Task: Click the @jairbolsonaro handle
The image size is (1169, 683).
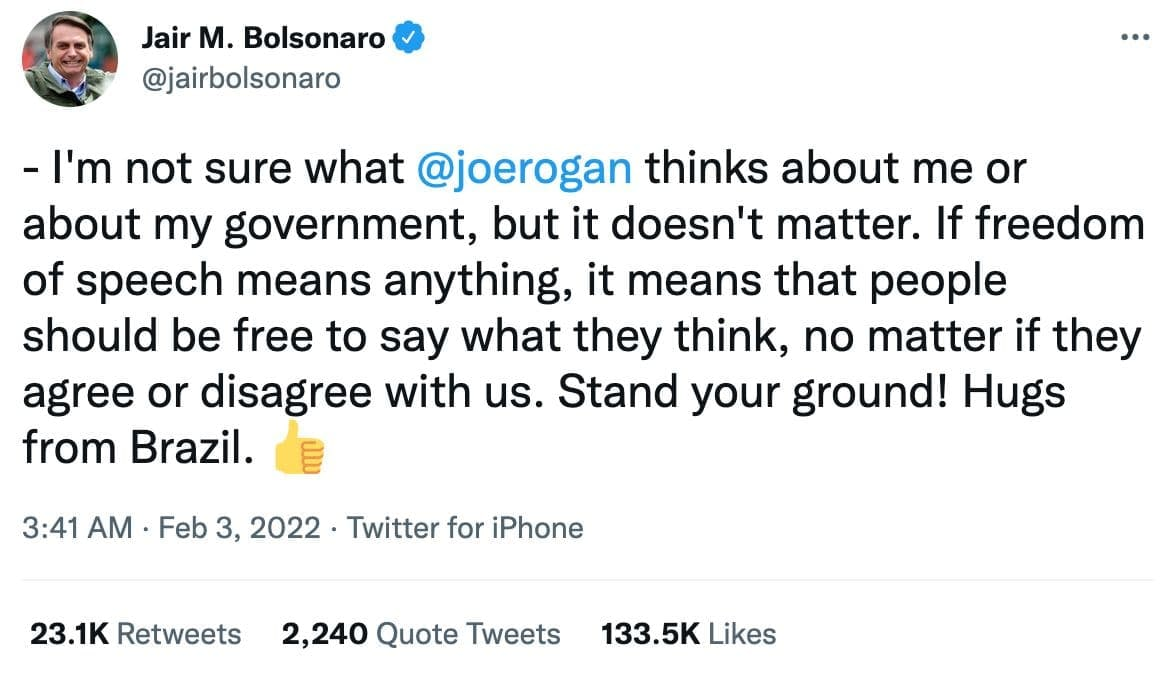Action: click(x=243, y=78)
